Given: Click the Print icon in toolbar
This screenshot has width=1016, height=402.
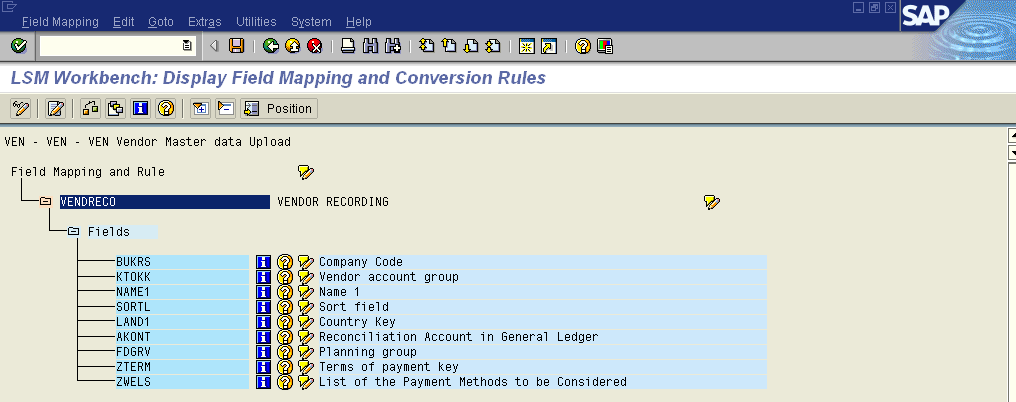Looking at the screenshot, I should pos(348,46).
